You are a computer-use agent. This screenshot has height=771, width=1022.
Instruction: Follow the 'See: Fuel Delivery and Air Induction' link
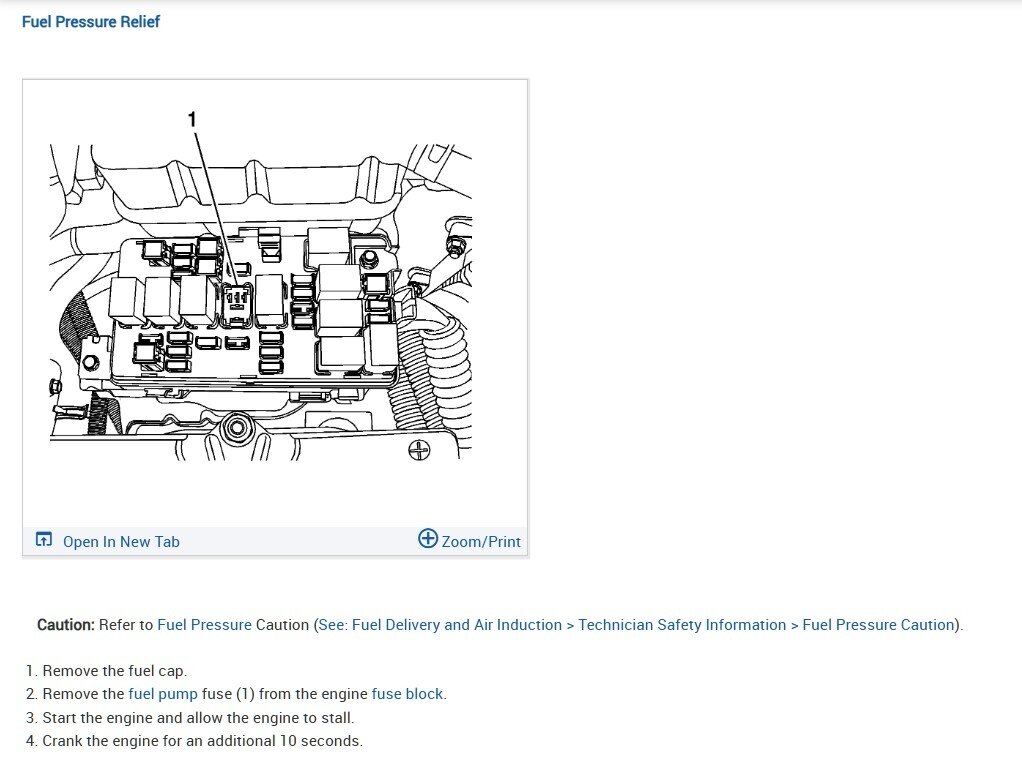click(x=637, y=625)
